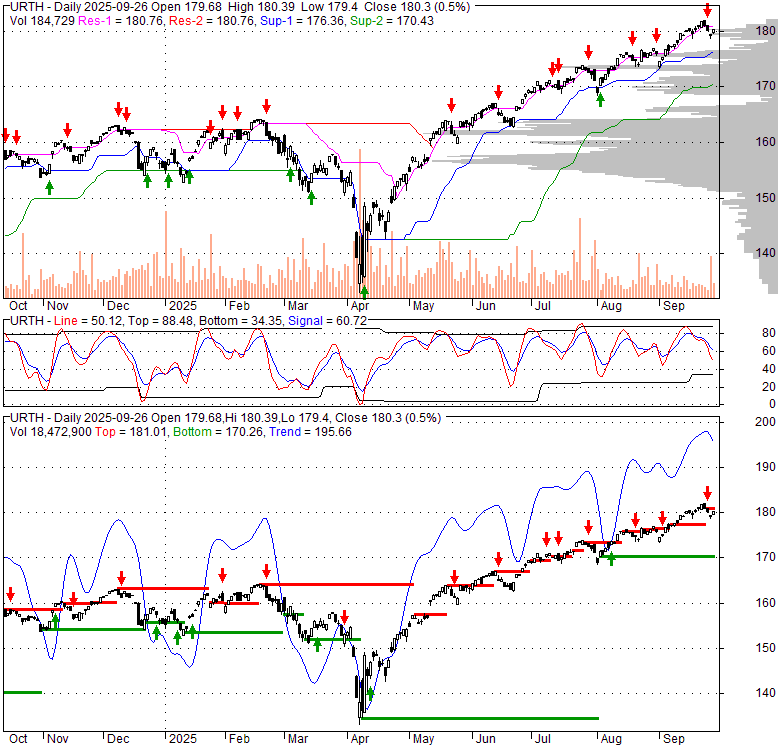Select the Sup-1 = 176.36 label
This screenshot has height=745, width=780.
(303, 21)
